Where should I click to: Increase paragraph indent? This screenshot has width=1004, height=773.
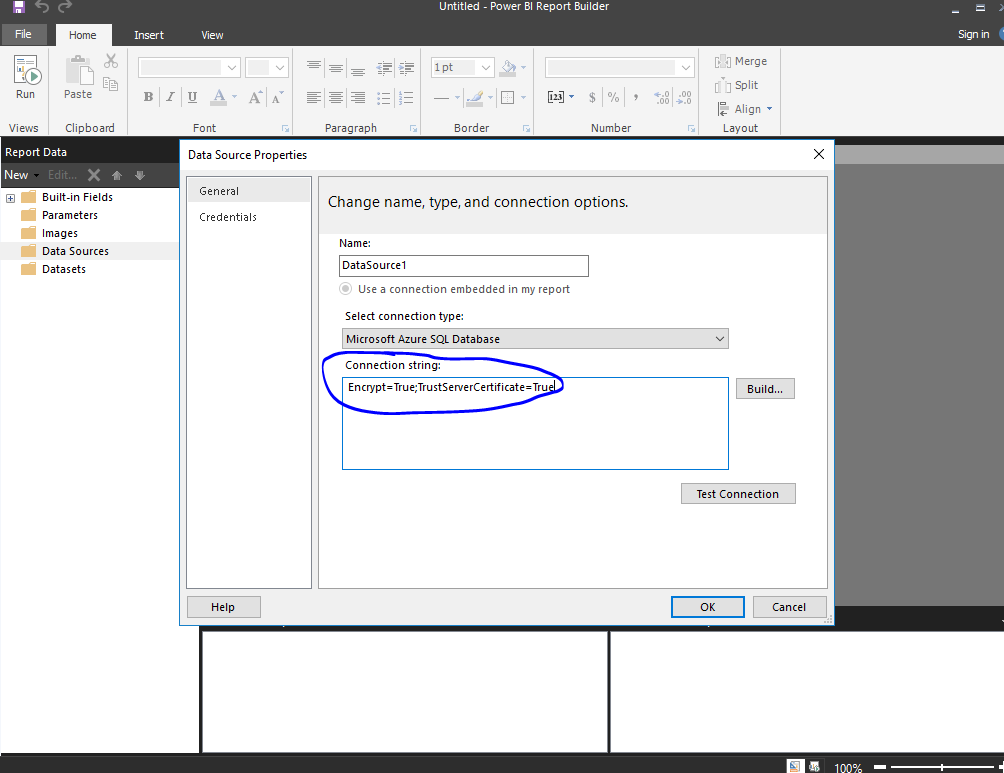coord(406,67)
